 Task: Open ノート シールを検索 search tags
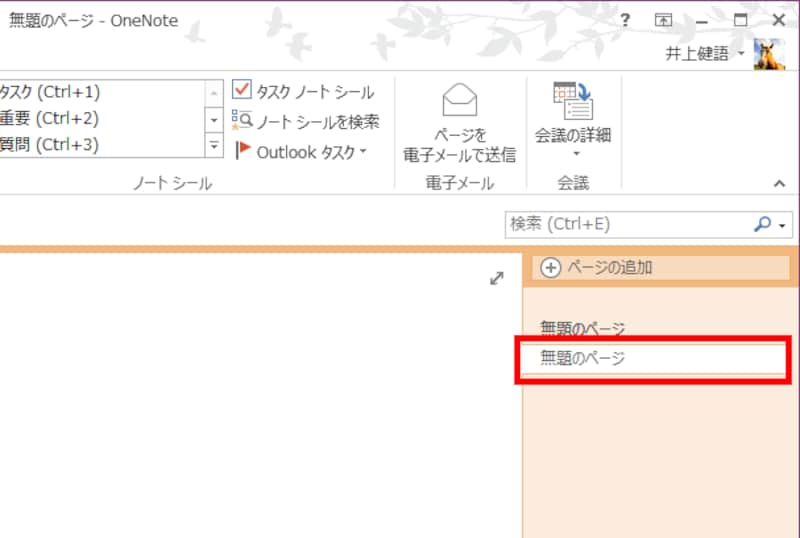coord(306,121)
